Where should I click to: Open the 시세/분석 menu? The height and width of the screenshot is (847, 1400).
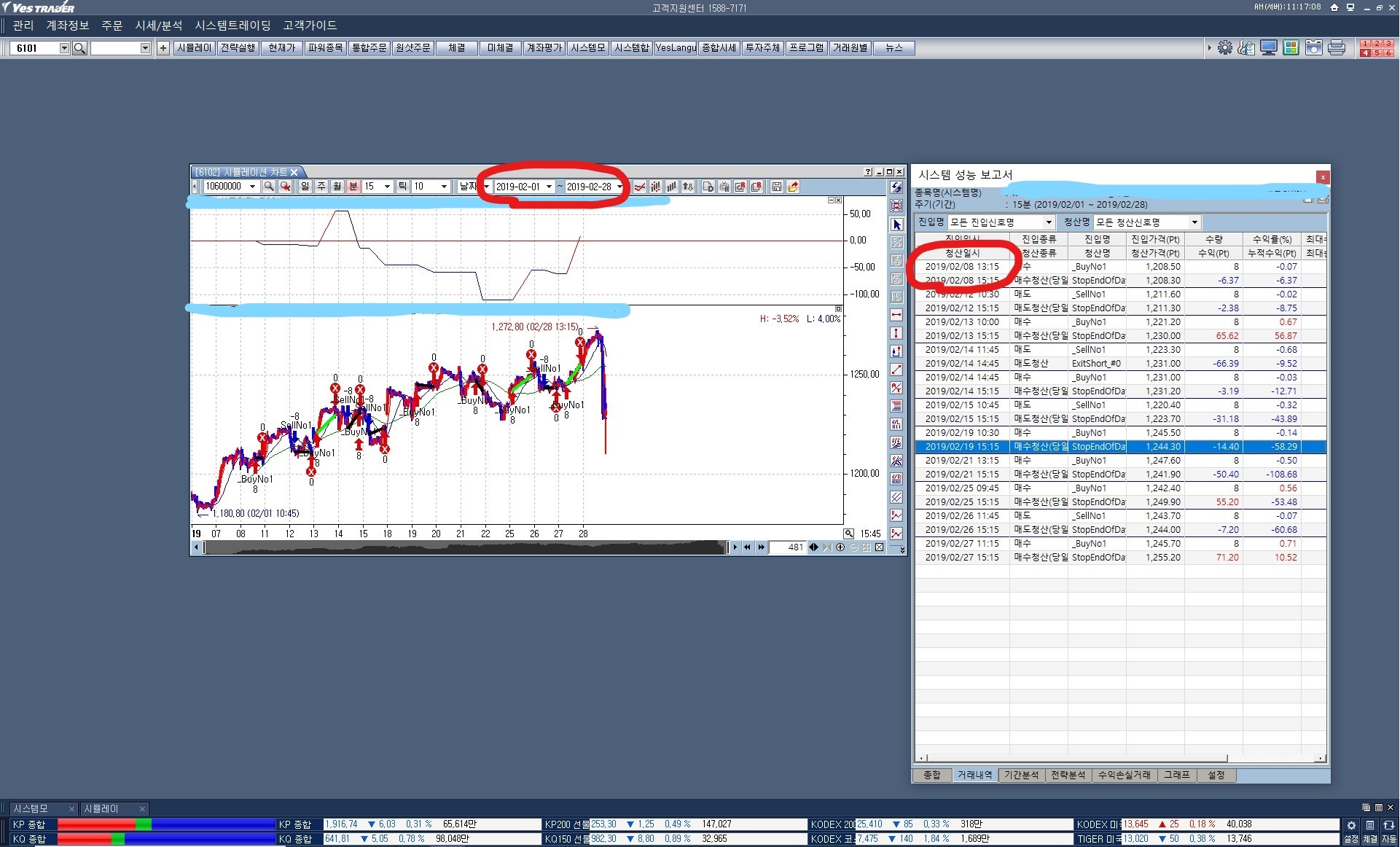pyautogui.click(x=158, y=26)
